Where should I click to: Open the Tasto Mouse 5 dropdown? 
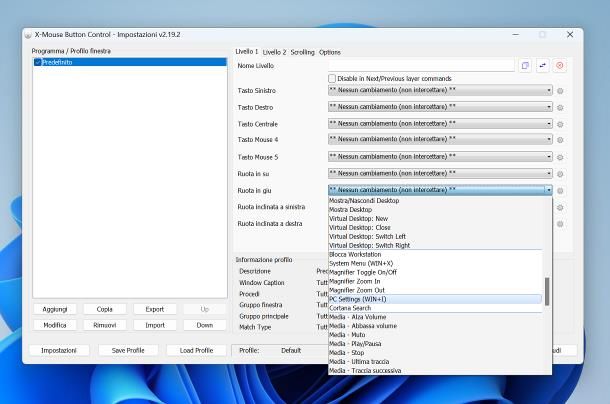coord(440,156)
